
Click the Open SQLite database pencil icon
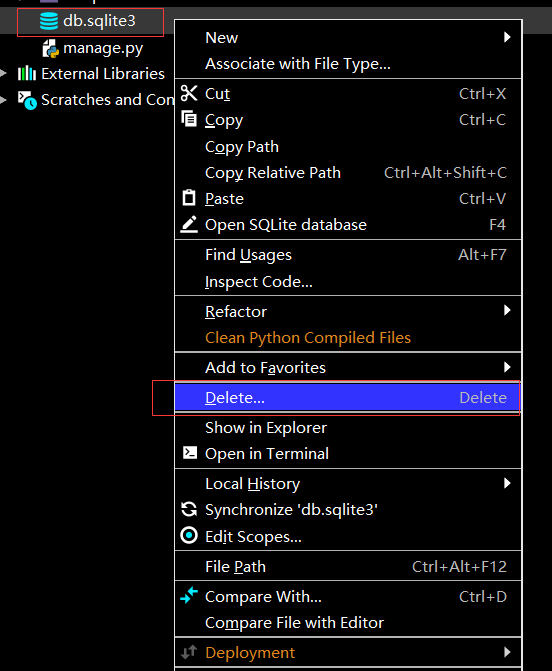tap(189, 224)
